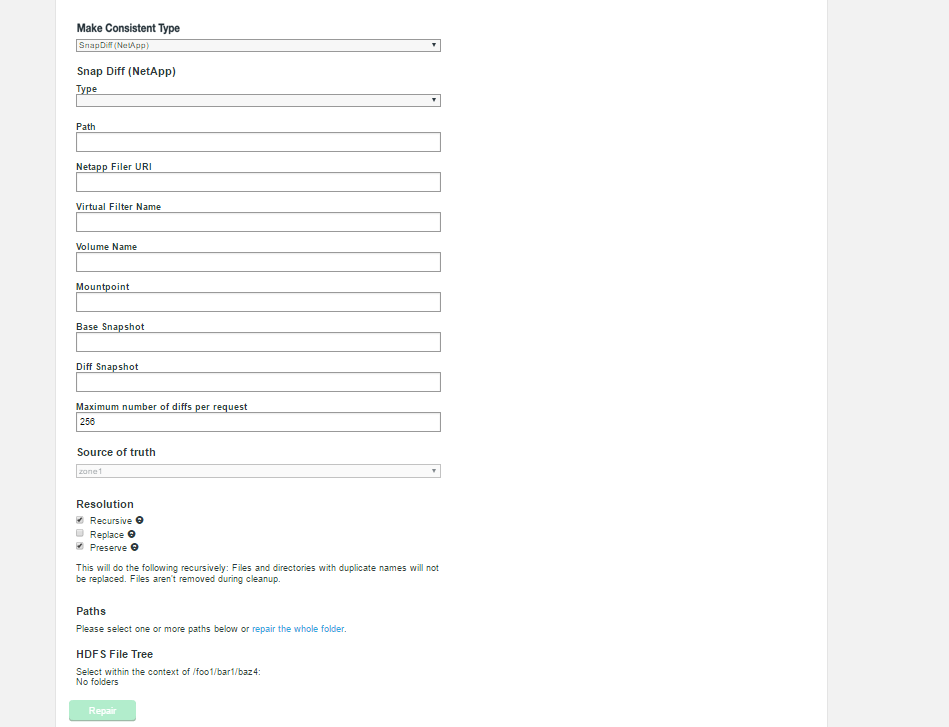
Task: Focus the Mountpoint input field
Action: (x=258, y=302)
